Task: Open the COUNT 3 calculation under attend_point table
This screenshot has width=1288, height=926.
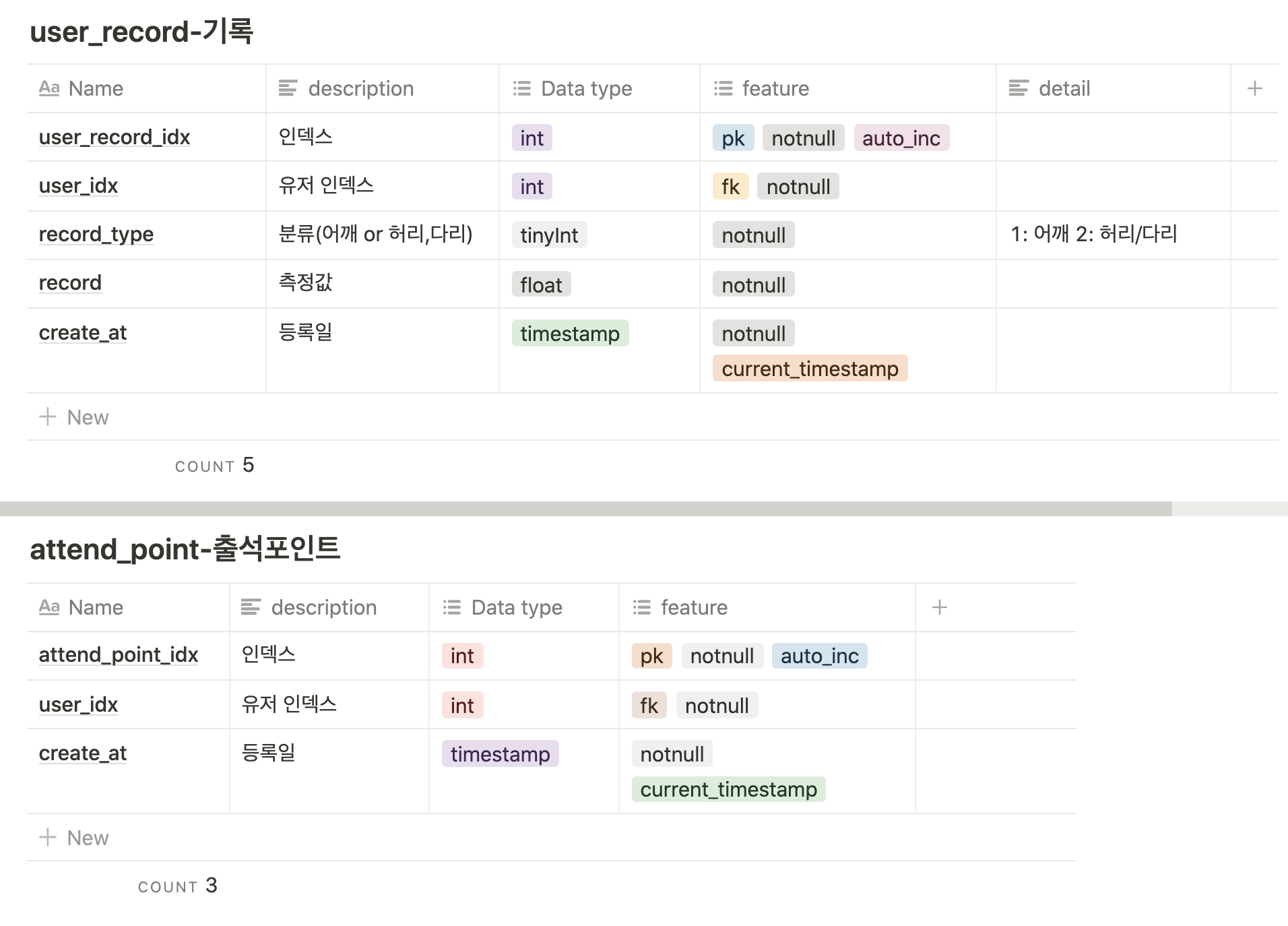Action: [177, 886]
